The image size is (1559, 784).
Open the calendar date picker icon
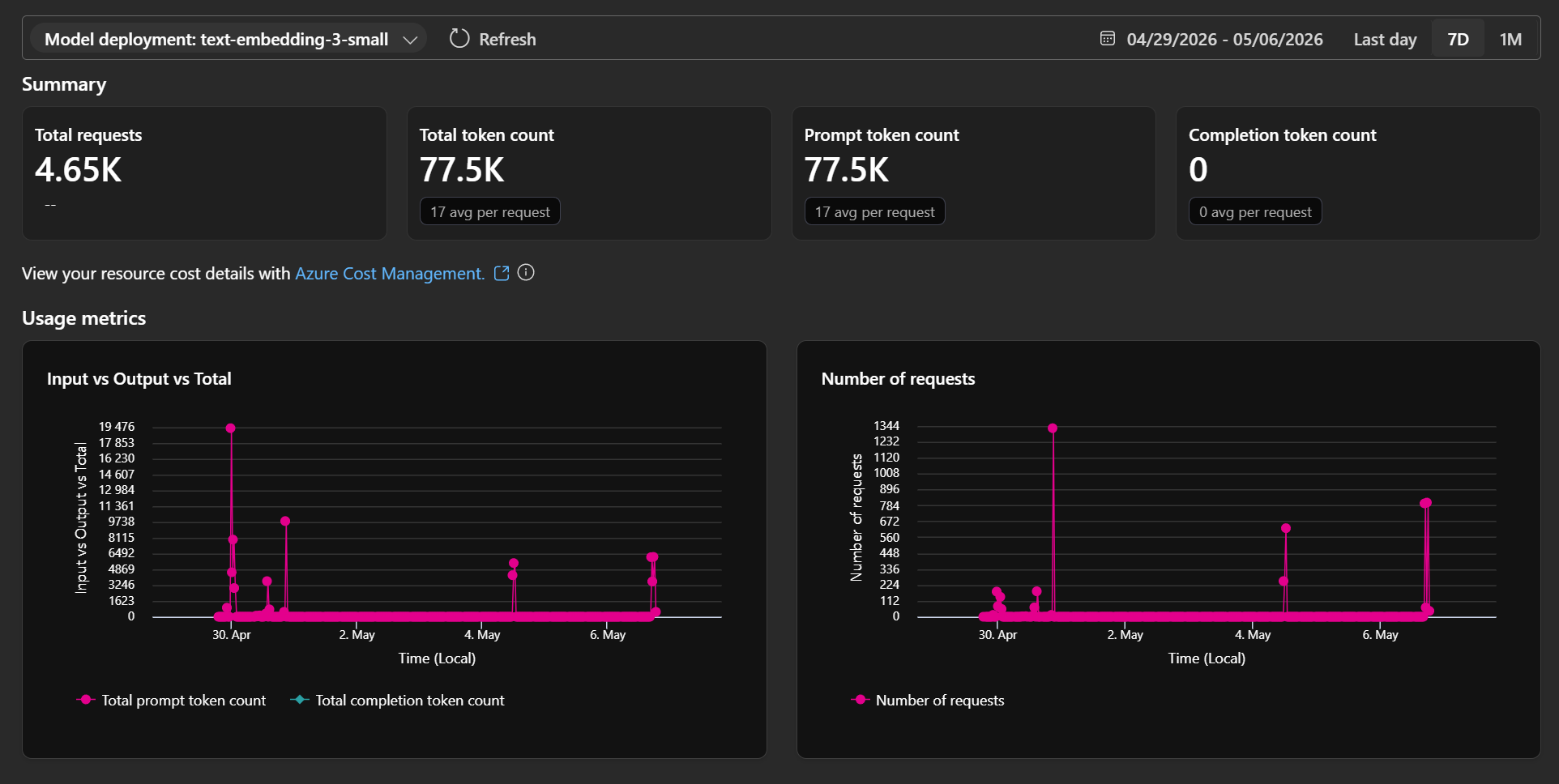pyautogui.click(x=1107, y=38)
